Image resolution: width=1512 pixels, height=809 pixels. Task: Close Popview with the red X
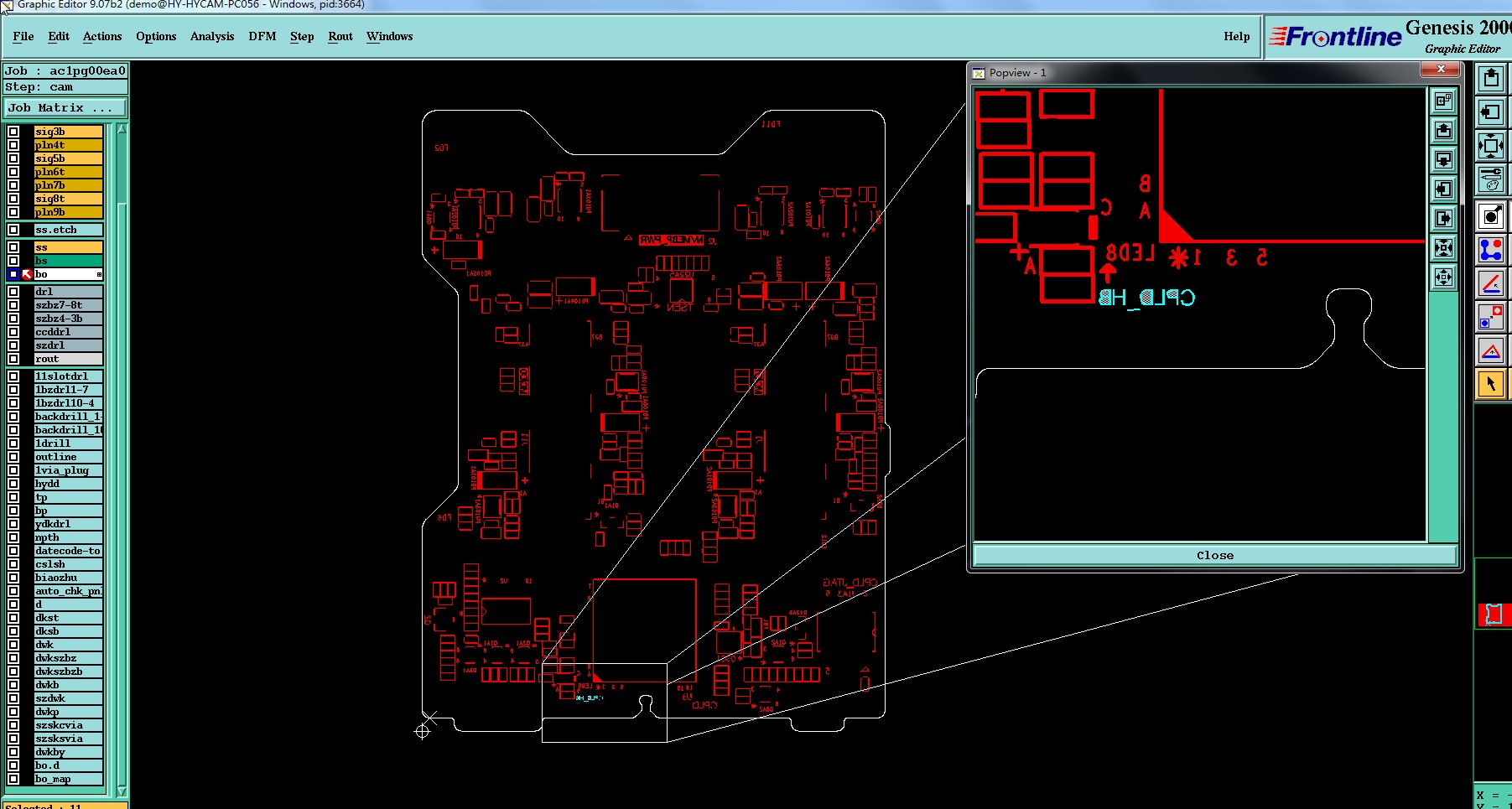coord(1441,70)
